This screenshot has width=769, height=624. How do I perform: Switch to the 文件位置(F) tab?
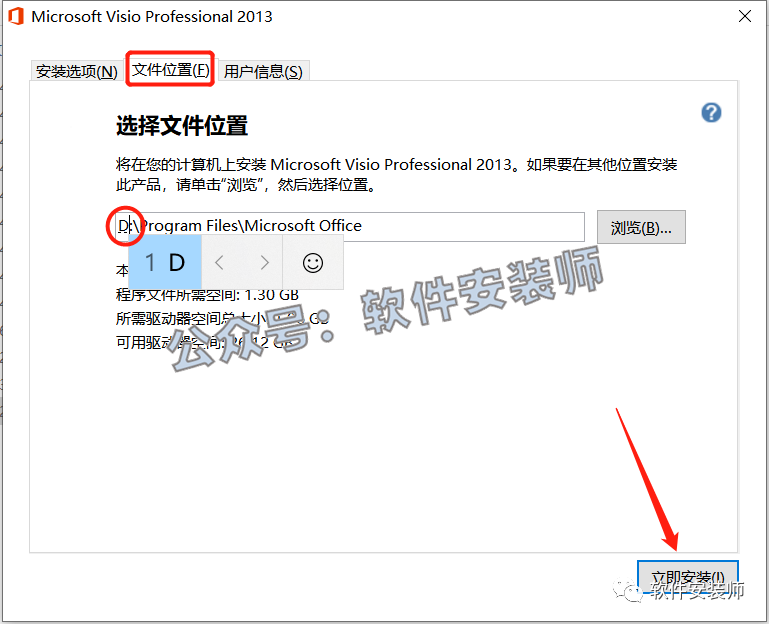pyautogui.click(x=171, y=70)
